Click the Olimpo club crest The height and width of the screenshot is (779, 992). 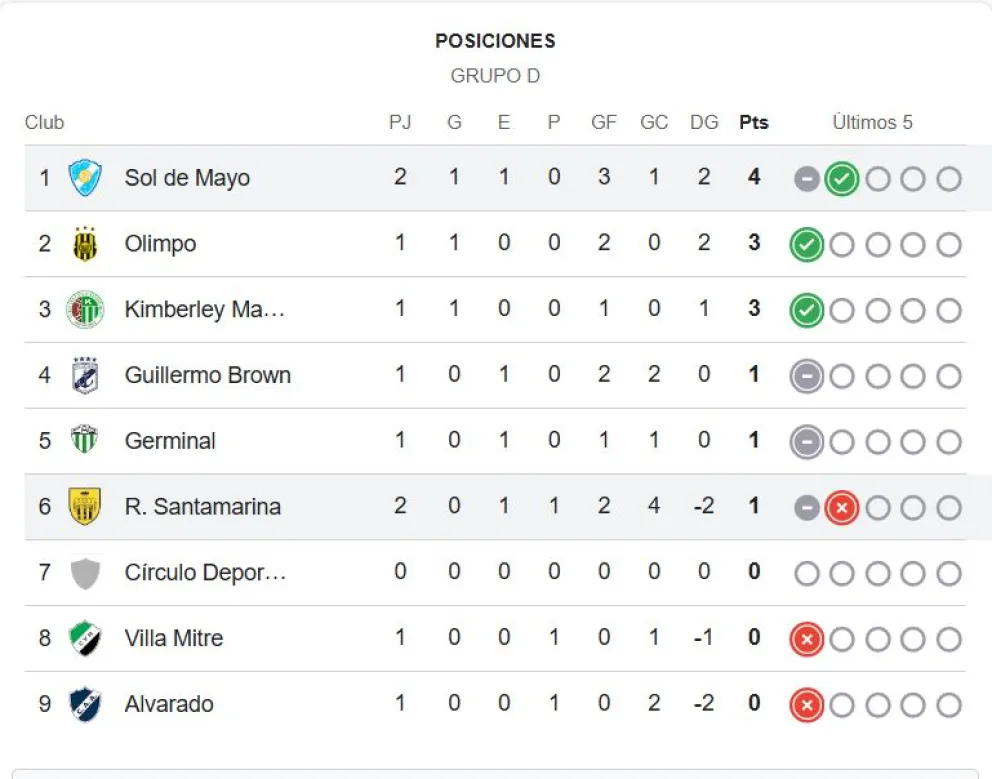click(85, 244)
